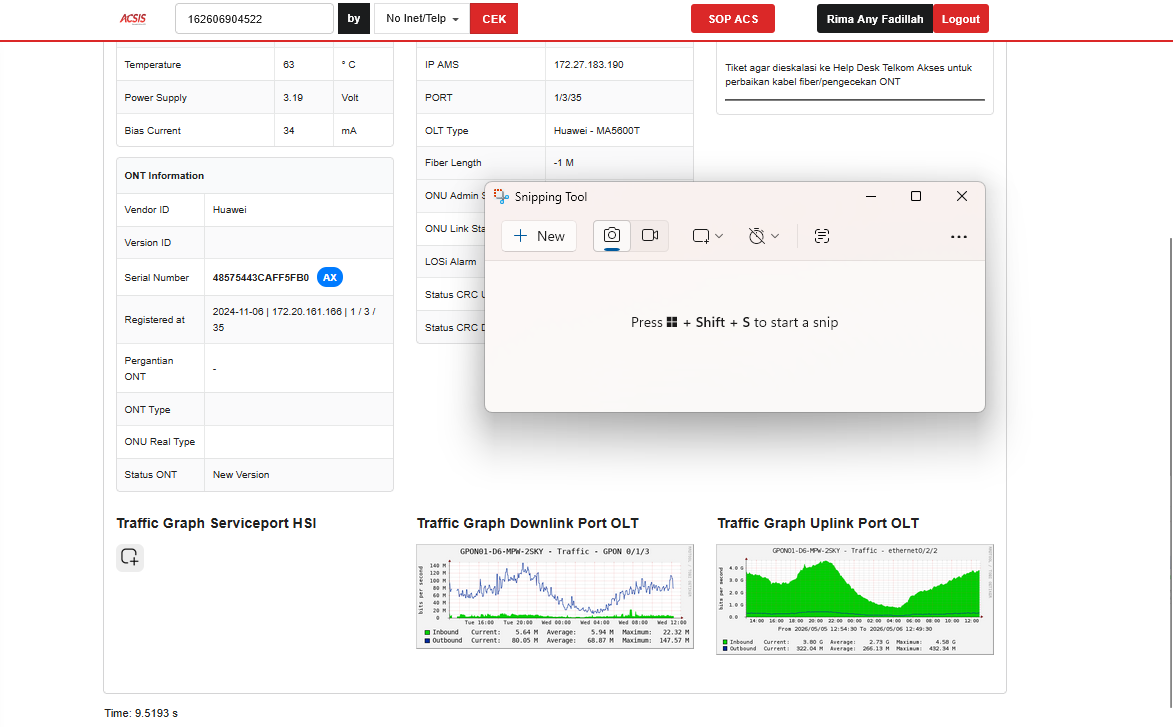Click the AX badge beside Serial Number
Viewport: 1173px width, 727px height.
click(x=330, y=277)
